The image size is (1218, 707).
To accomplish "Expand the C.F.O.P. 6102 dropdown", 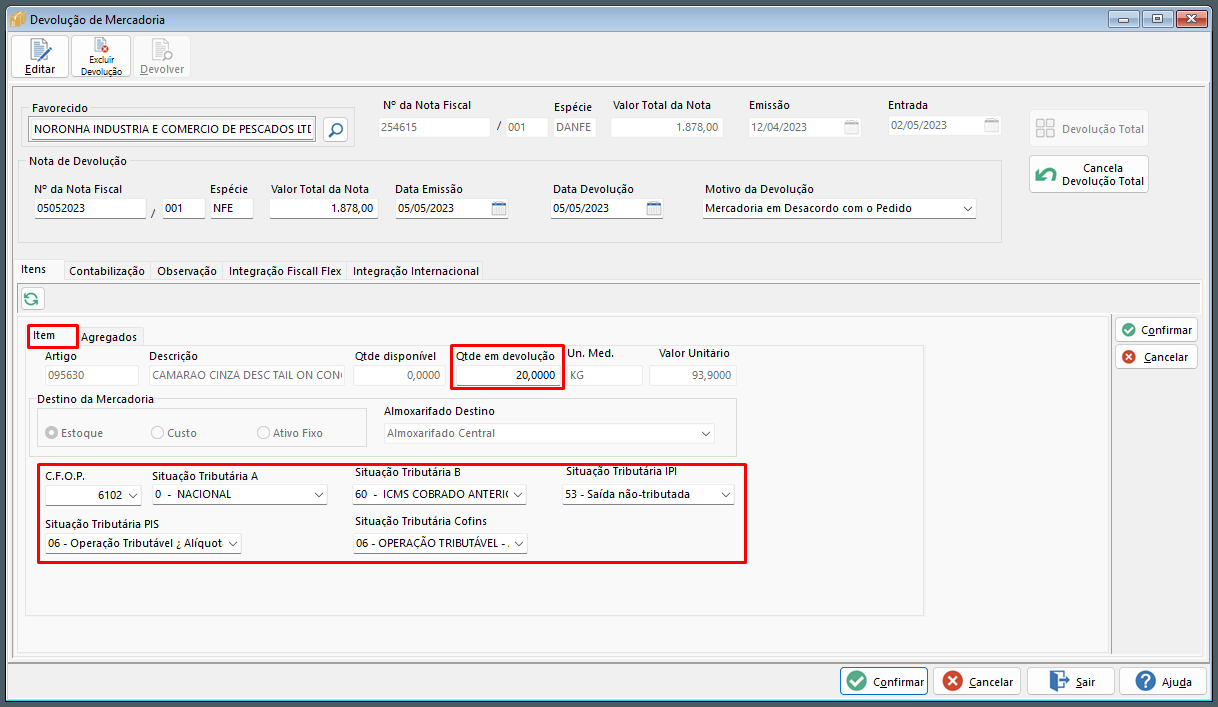I will coord(133,494).
